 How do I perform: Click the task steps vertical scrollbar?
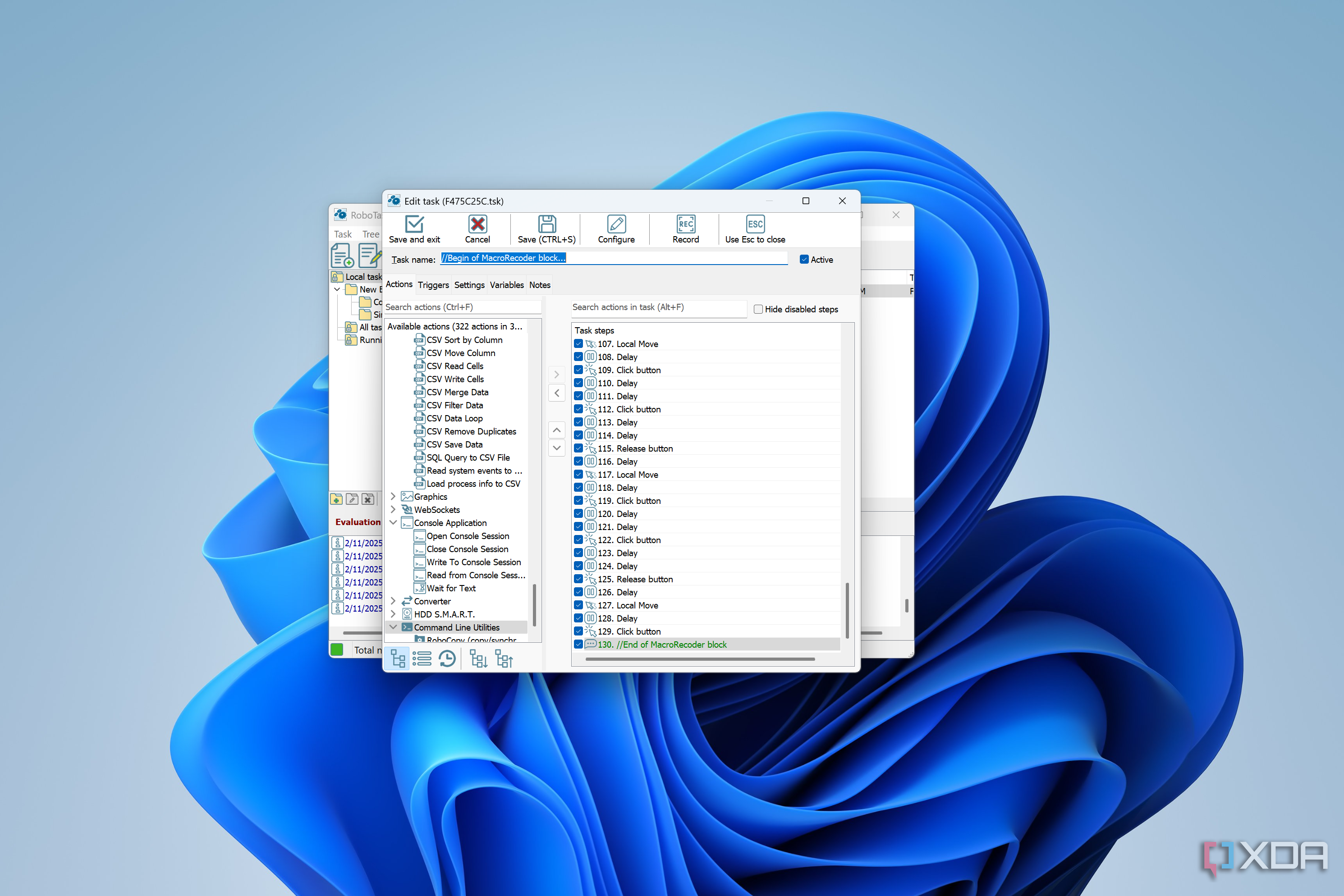847,610
